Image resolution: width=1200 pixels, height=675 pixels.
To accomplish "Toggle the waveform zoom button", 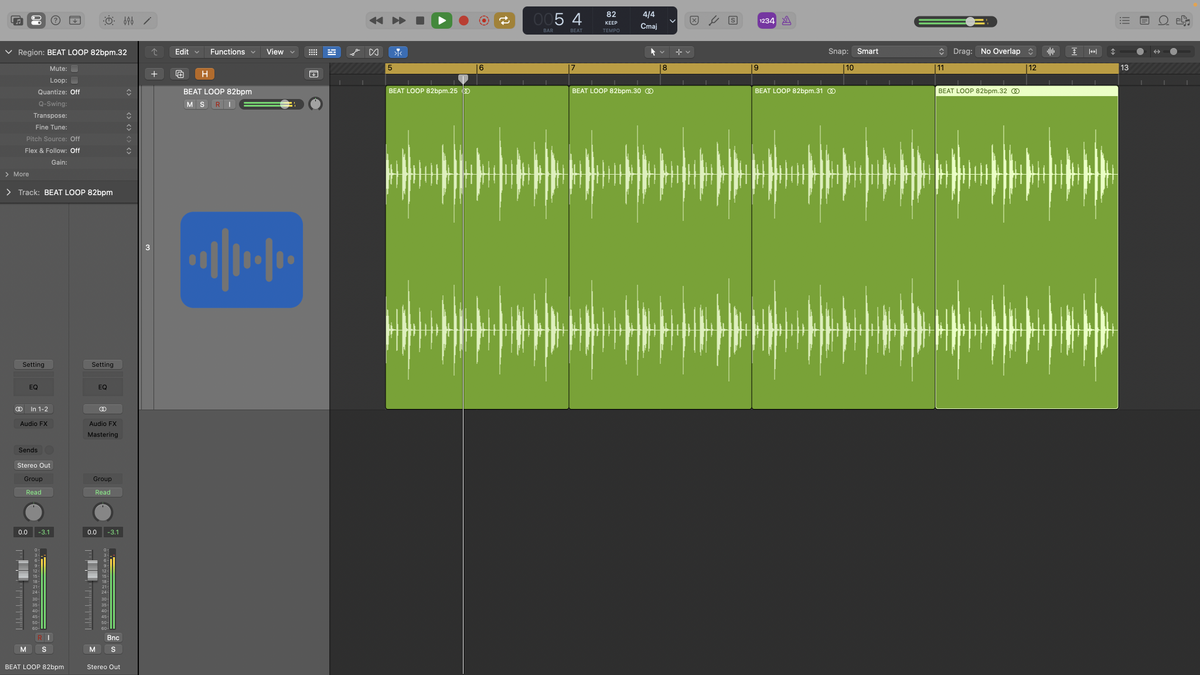I will point(1051,52).
